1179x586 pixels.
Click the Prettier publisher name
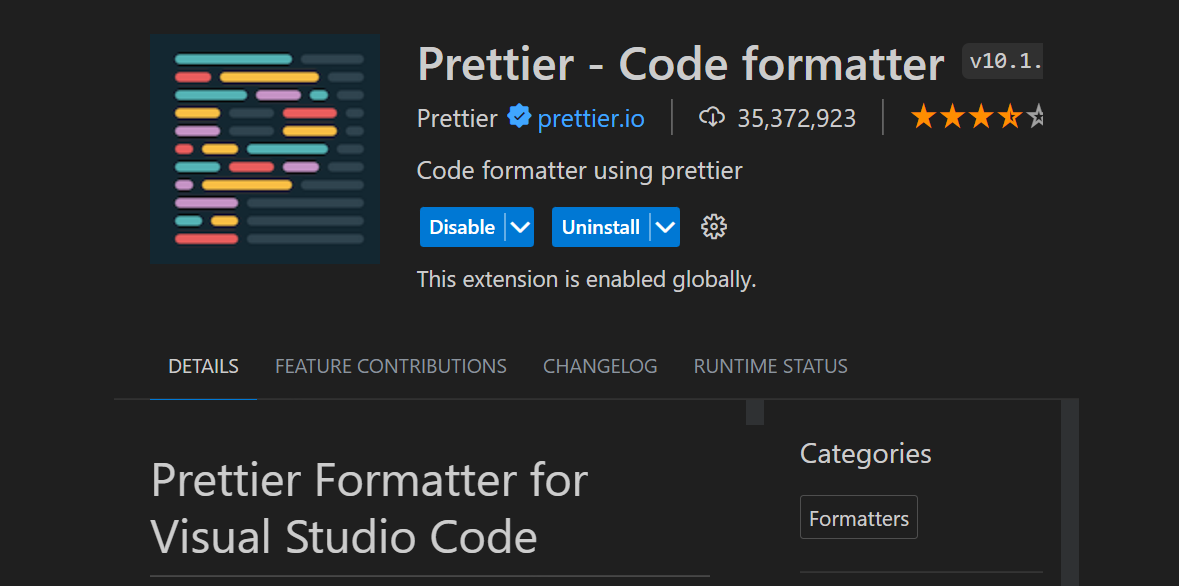tap(457, 119)
